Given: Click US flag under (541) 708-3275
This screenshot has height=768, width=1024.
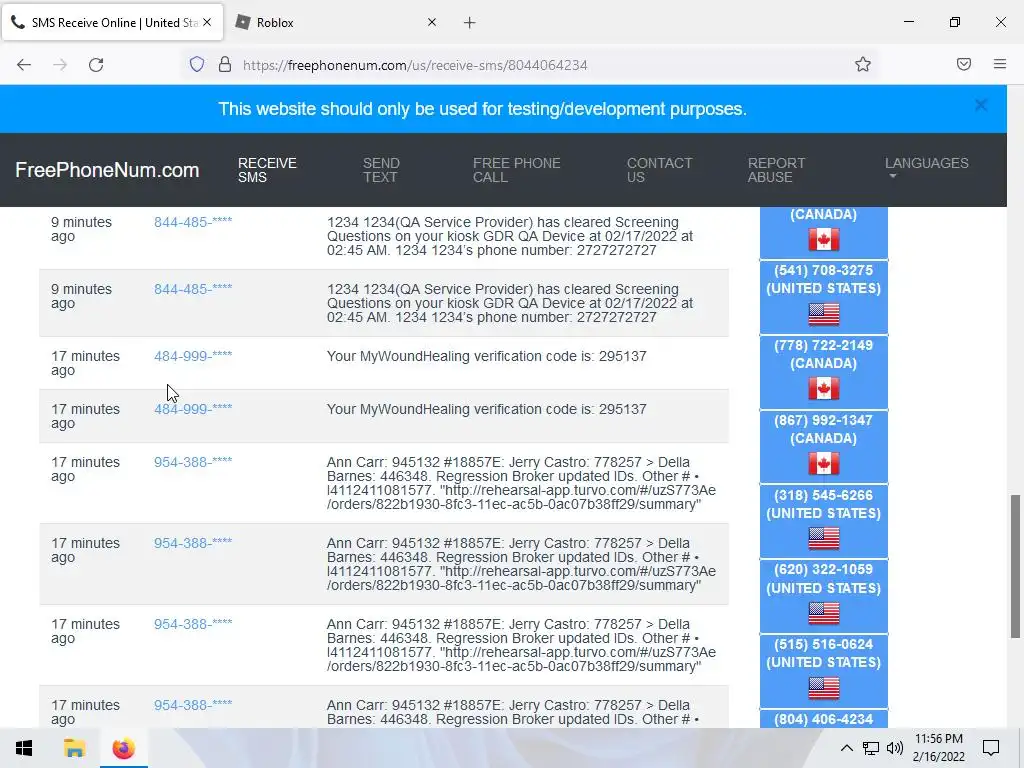Looking at the screenshot, I should click(824, 314).
